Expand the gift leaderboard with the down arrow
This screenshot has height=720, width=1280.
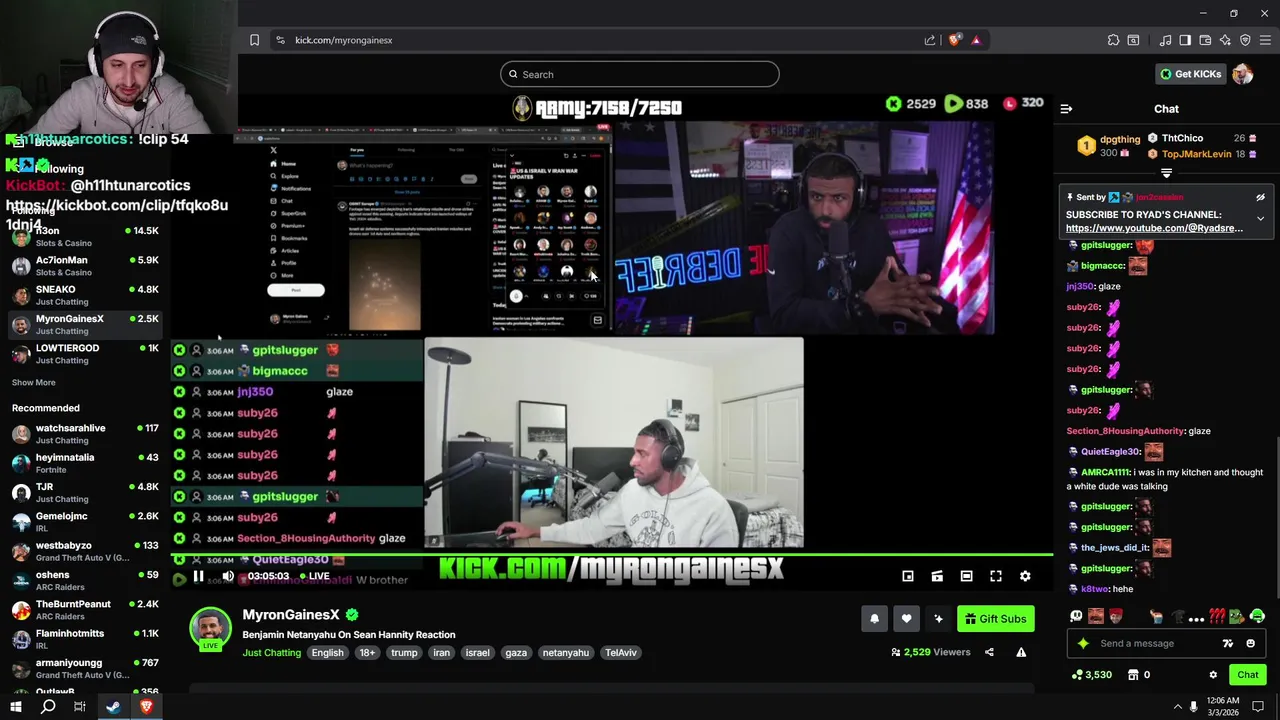point(1166,173)
